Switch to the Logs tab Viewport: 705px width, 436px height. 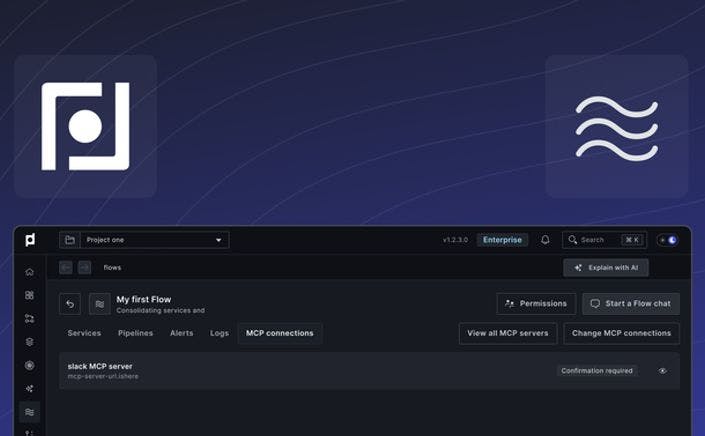pyautogui.click(x=219, y=333)
